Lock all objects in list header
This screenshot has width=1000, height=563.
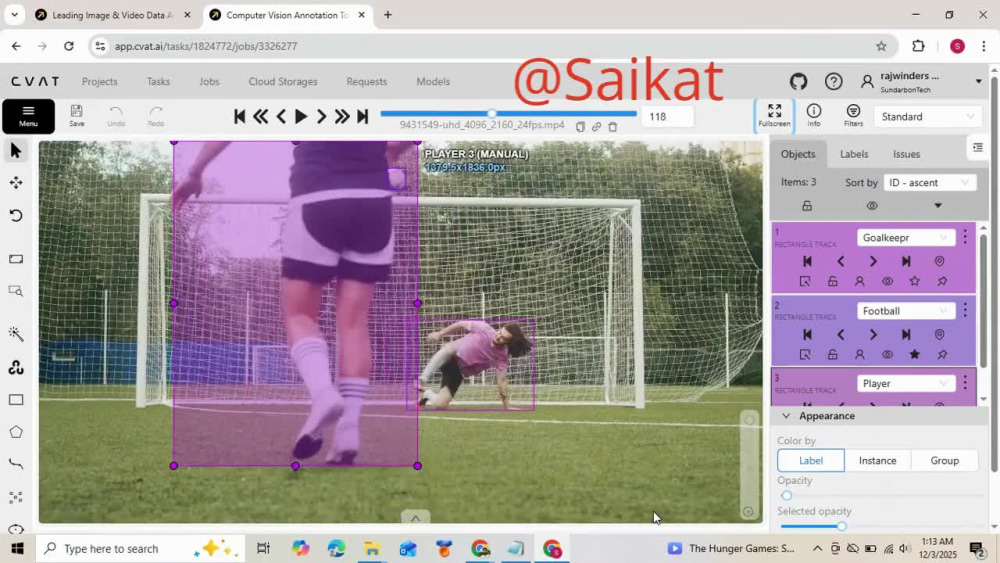807,206
